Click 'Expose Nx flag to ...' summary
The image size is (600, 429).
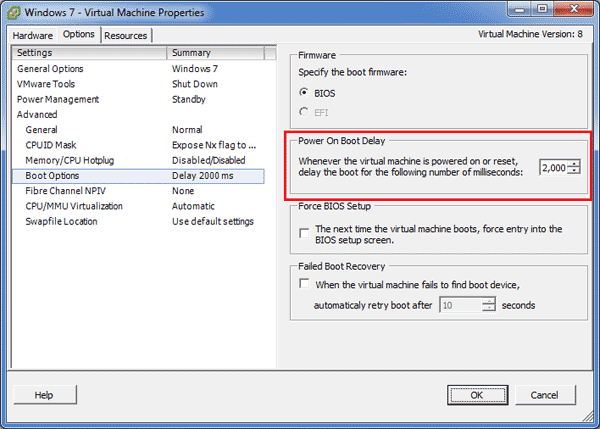point(214,145)
